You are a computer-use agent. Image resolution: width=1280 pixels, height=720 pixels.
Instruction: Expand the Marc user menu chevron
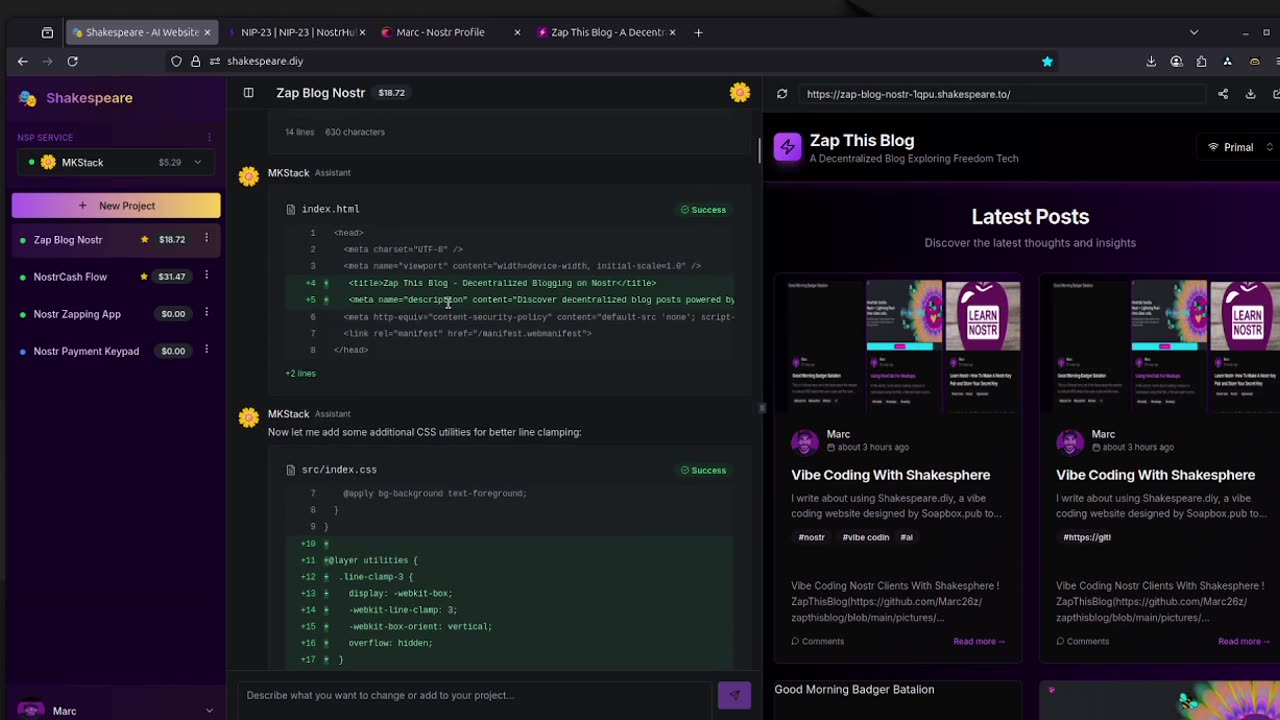tap(209, 711)
